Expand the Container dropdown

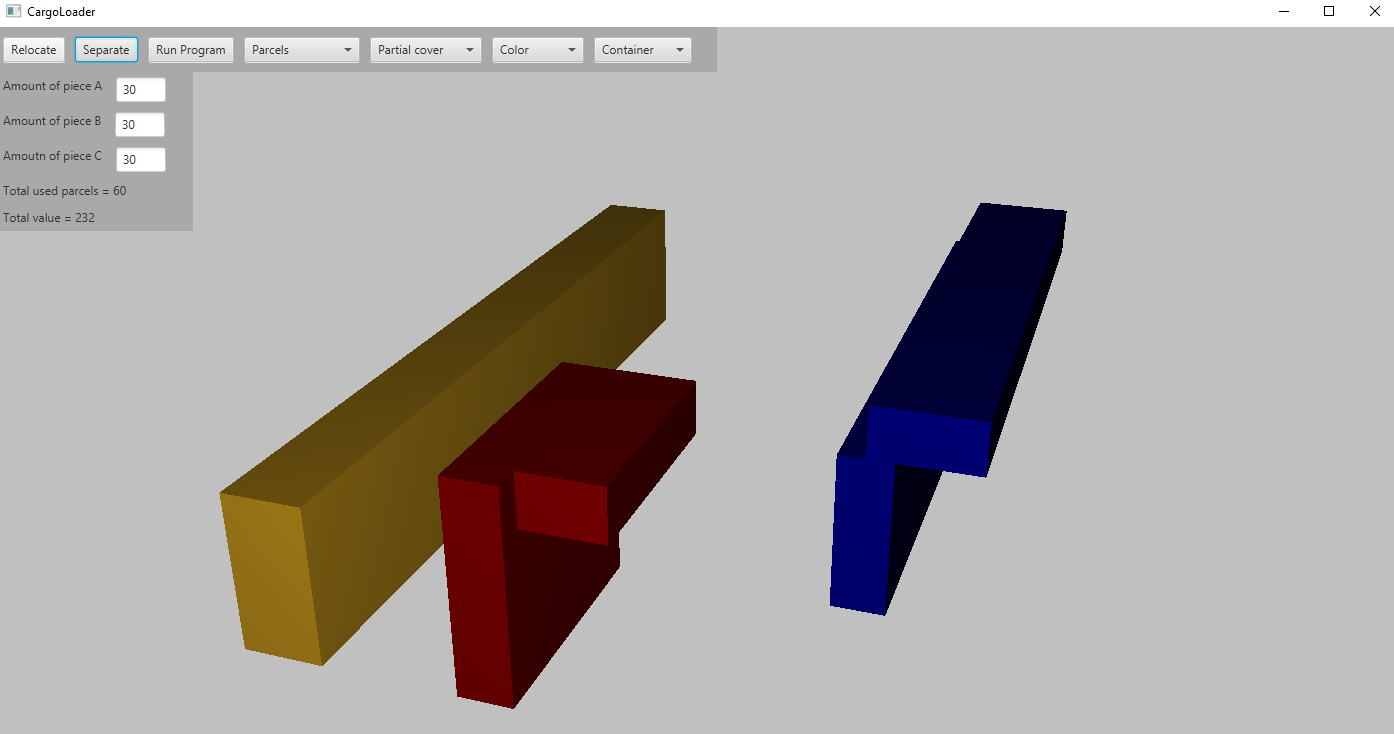click(x=642, y=49)
